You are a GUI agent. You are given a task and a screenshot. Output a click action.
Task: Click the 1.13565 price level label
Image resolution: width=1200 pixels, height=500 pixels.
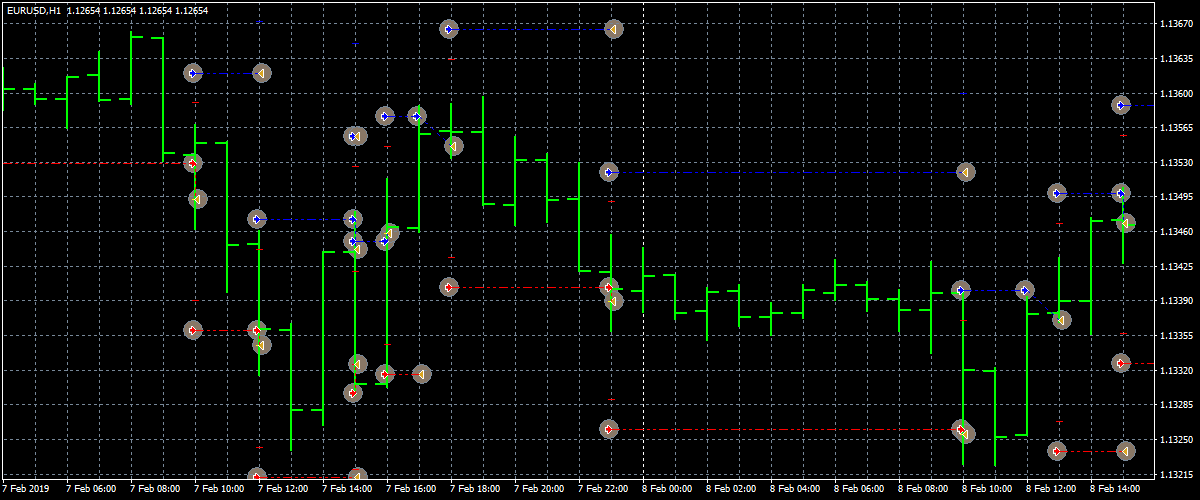1177,128
